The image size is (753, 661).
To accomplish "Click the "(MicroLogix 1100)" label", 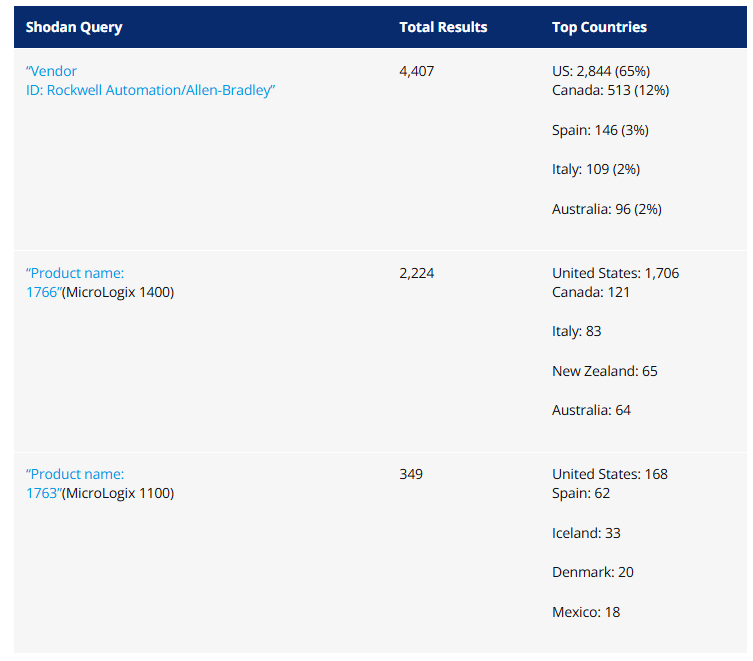I will pyautogui.click(x=118, y=493).
